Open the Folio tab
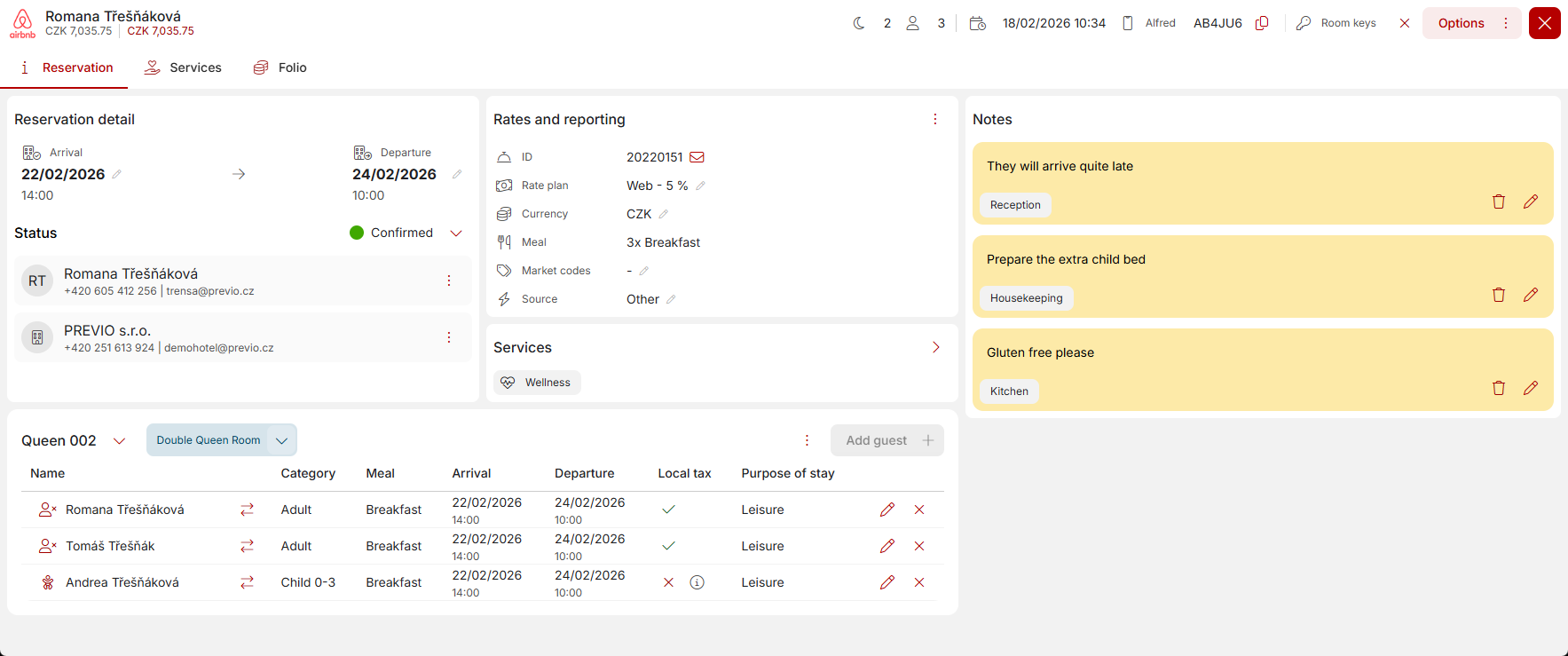 [280, 67]
